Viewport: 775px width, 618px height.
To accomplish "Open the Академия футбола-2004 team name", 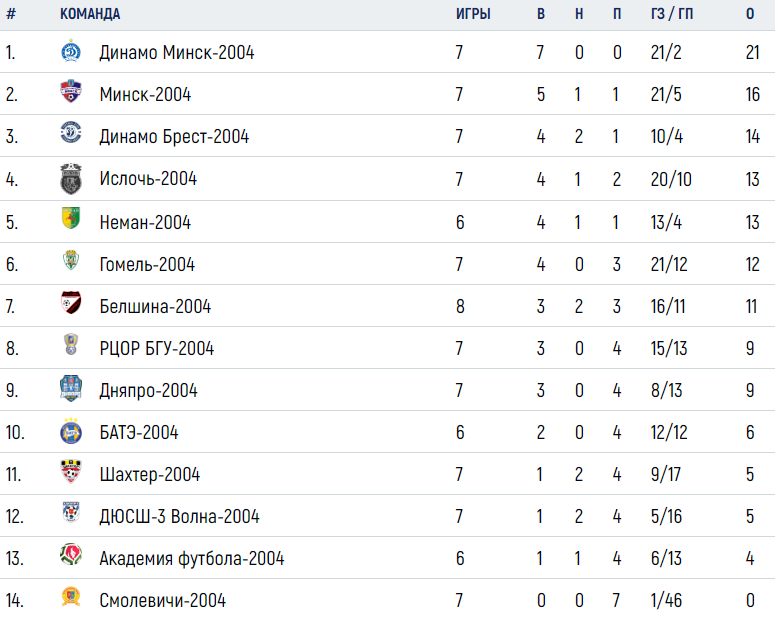I will 192,559.
